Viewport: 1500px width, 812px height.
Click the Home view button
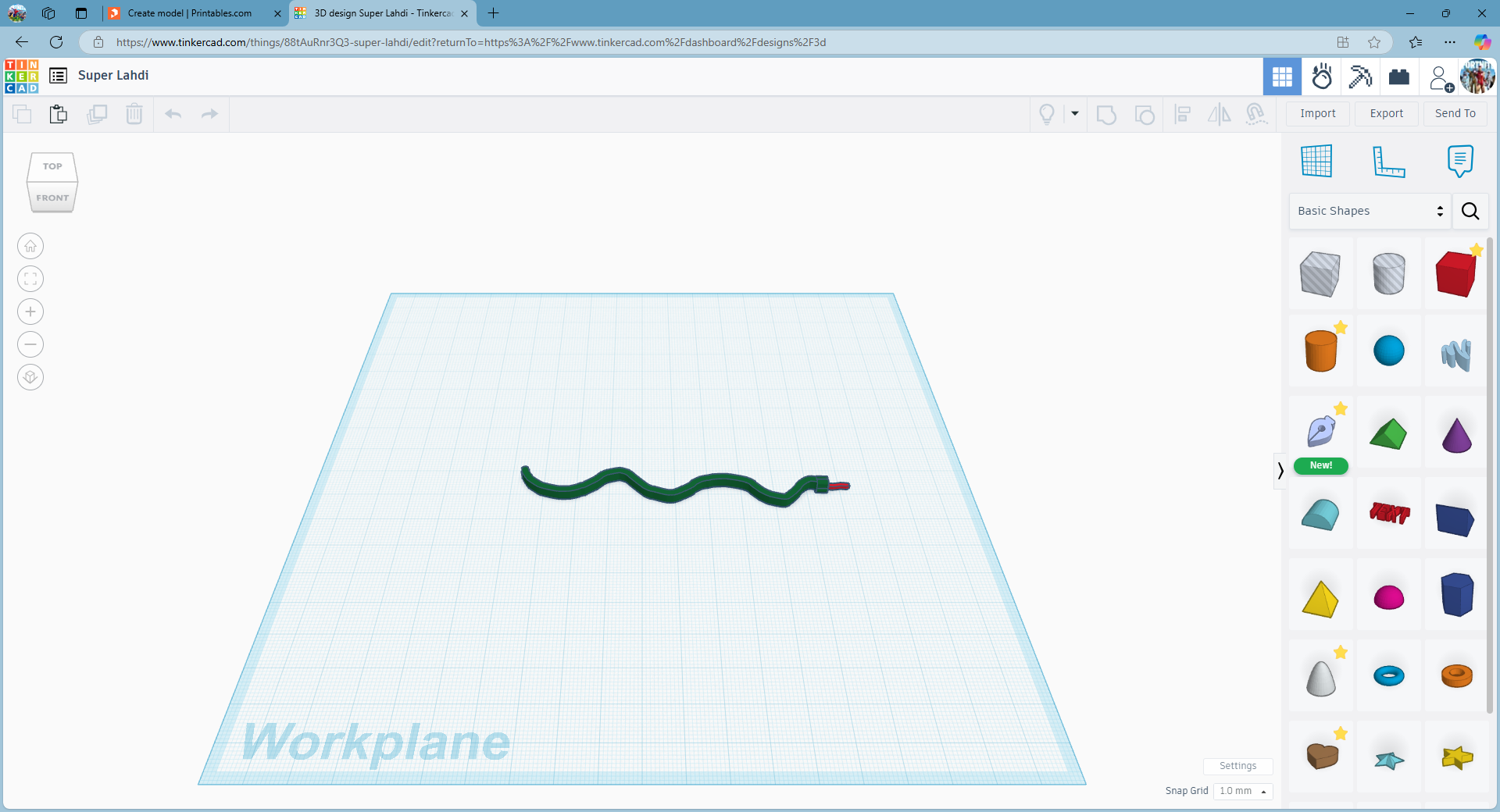coord(30,247)
